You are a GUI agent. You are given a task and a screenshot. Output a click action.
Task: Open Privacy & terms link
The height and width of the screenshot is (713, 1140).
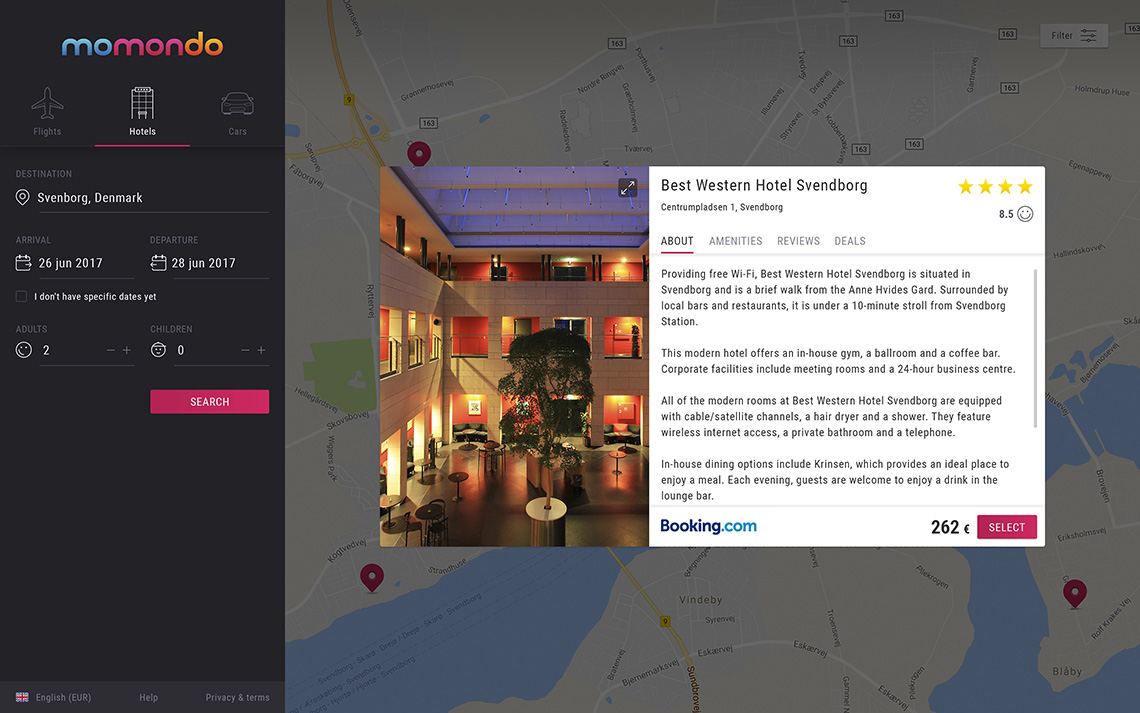tap(237, 698)
